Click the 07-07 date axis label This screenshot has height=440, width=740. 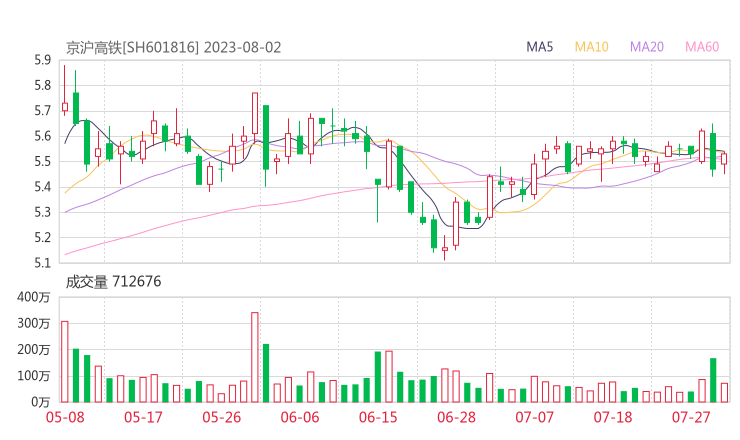click(x=534, y=417)
